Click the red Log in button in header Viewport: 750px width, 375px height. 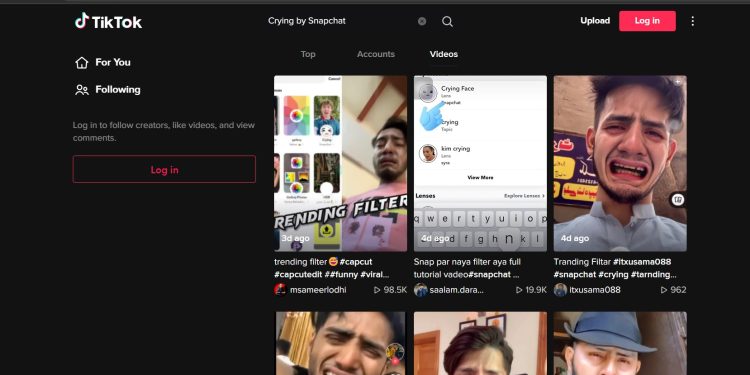pyautogui.click(x=647, y=21)
